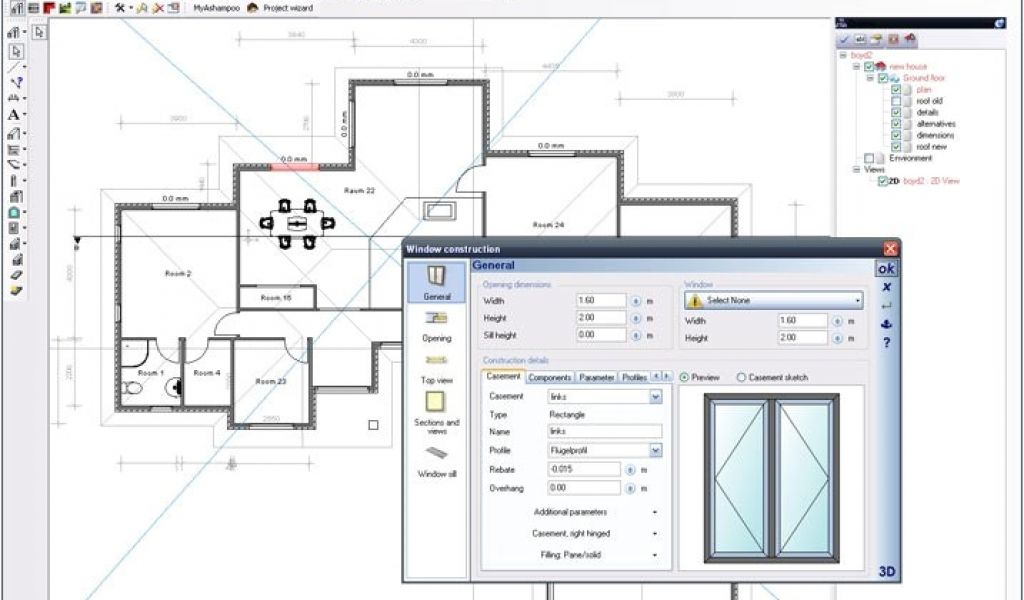The width and height of the screenshot is (1024, 600).
Task: Open the Opening section icon in dialog sidebar
Action: point(436,319)
